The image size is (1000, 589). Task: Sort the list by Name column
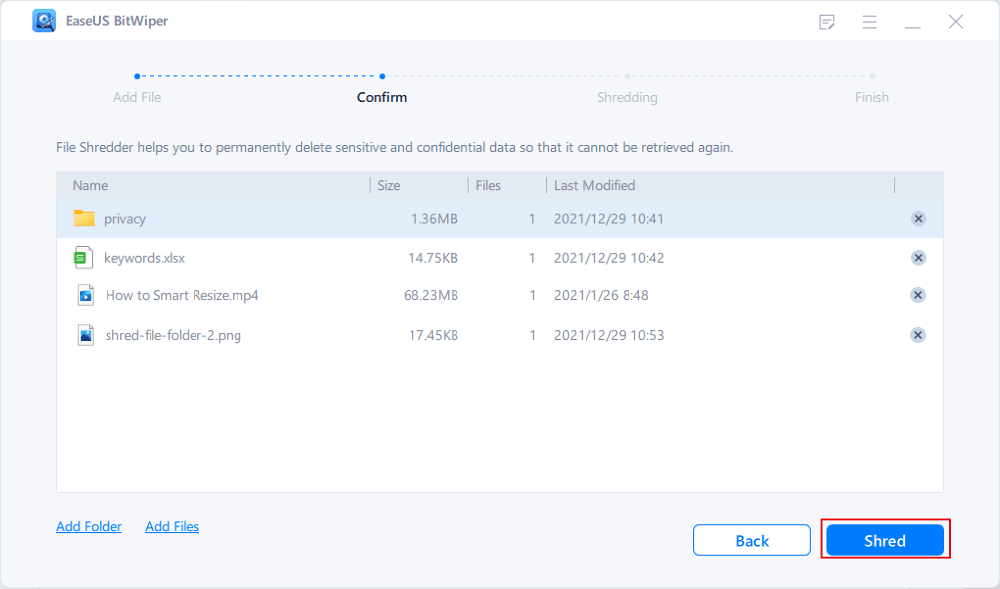[90, 185]
